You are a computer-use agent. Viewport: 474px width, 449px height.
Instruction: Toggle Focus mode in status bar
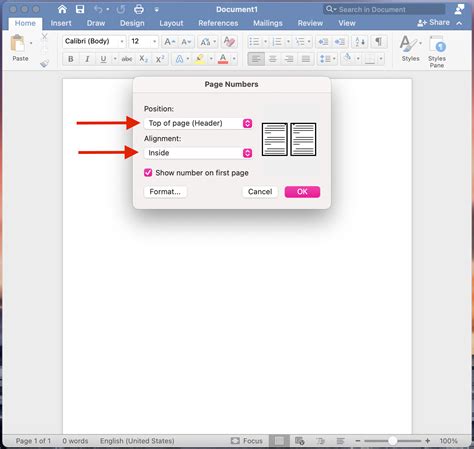247,441
